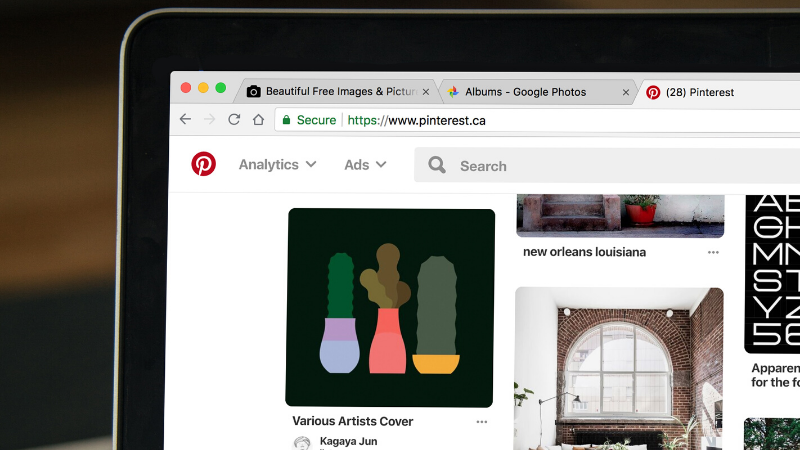Open browser home page icon
Image resolution: width=800 pixels, height=450 pixels.
259,119
